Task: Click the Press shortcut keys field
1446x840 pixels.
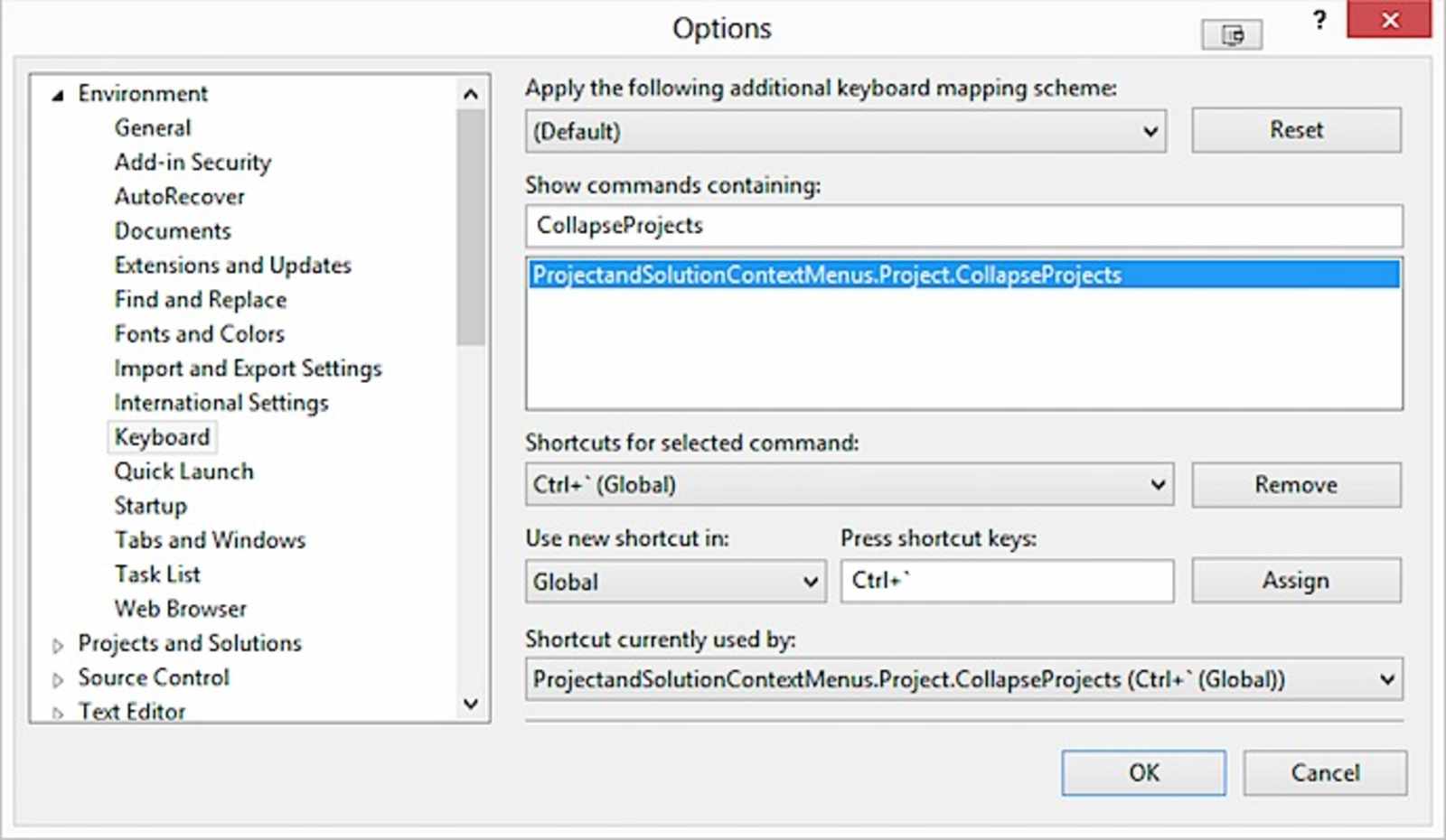Action: (x=1007, y=581)
